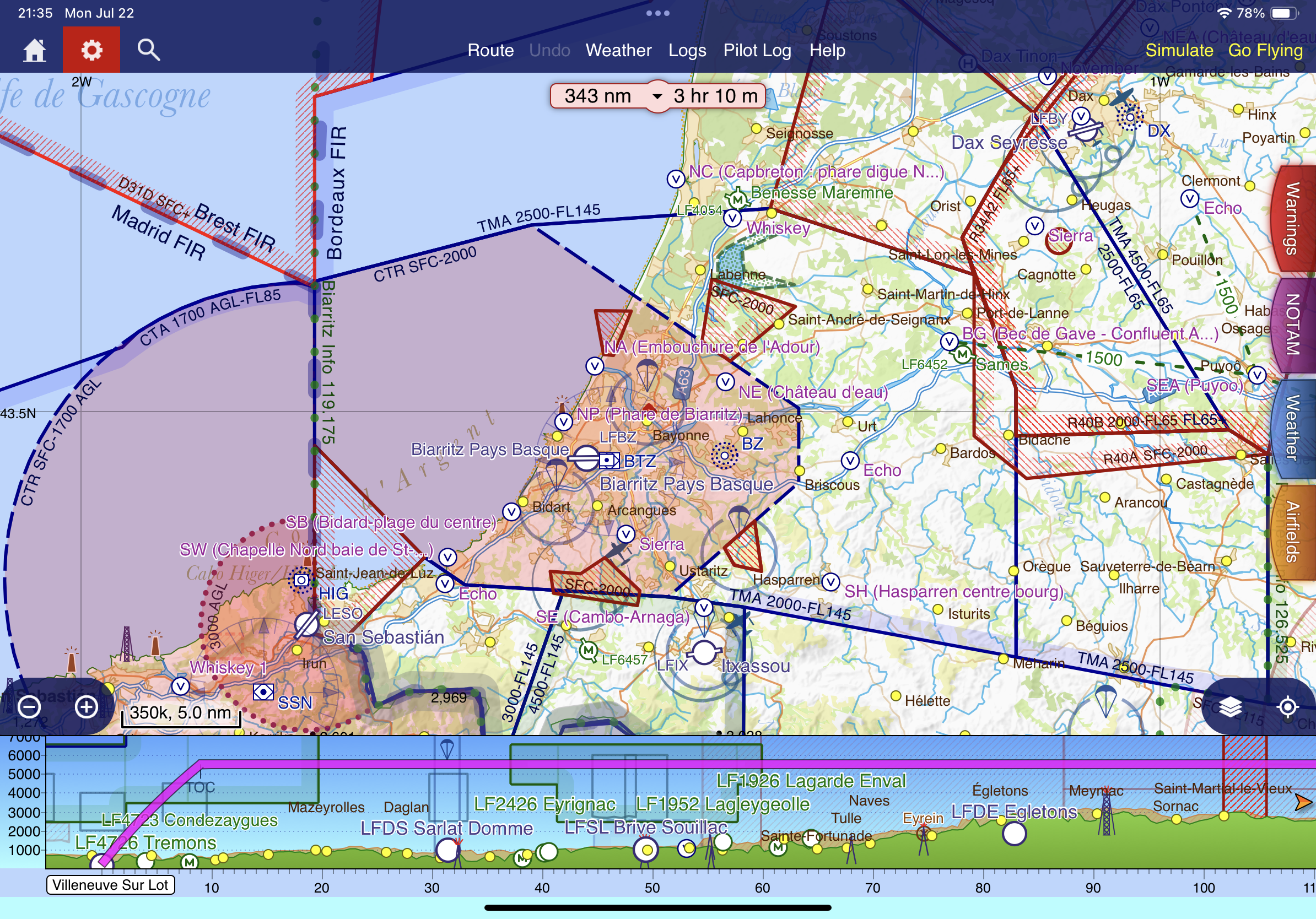The image size is (1316, 919).
Task: Tap the Go Flying button
Action: pos(1265,51)
